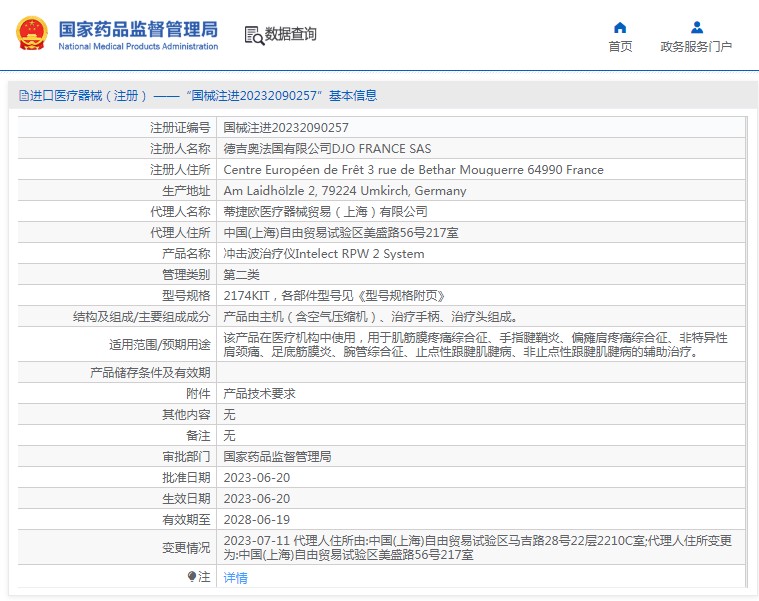Select registration number 国械注进20232090257 in table
Viewport: 759px width, 601px height.
[x=286, y=128]
